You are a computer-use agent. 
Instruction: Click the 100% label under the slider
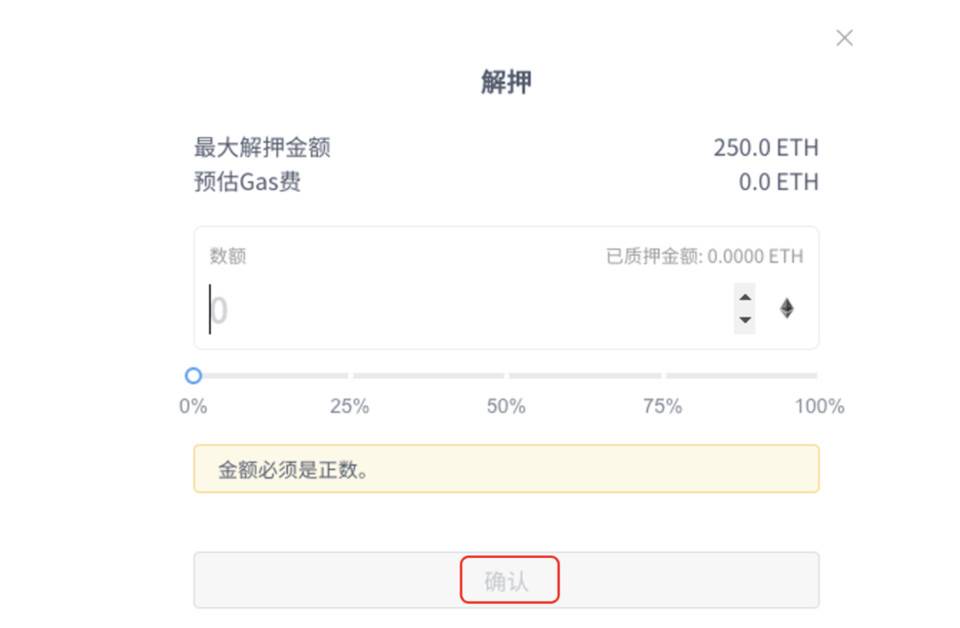click(x=818, y=406)
